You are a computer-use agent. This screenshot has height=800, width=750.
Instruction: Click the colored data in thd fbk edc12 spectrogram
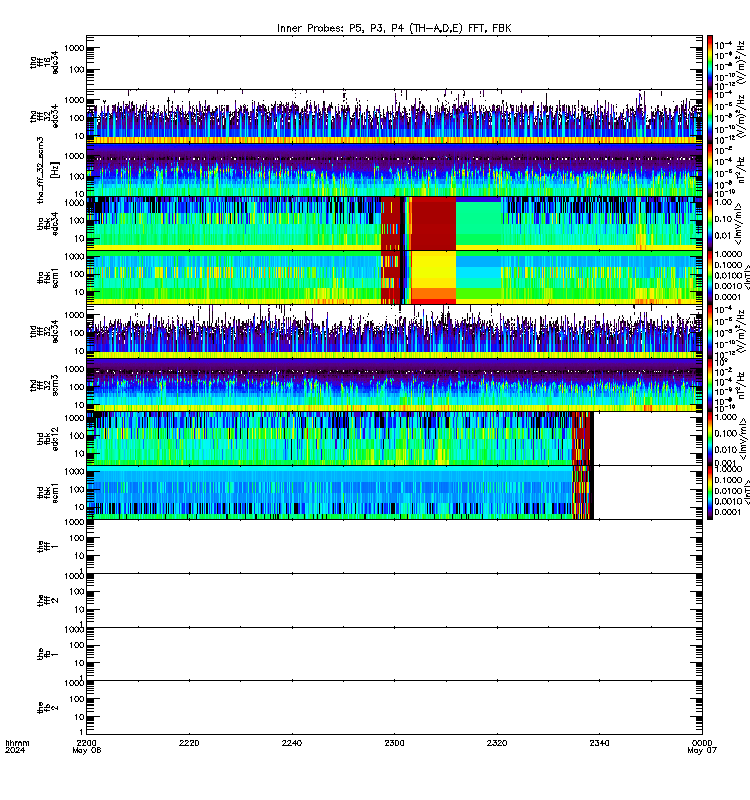340,439
